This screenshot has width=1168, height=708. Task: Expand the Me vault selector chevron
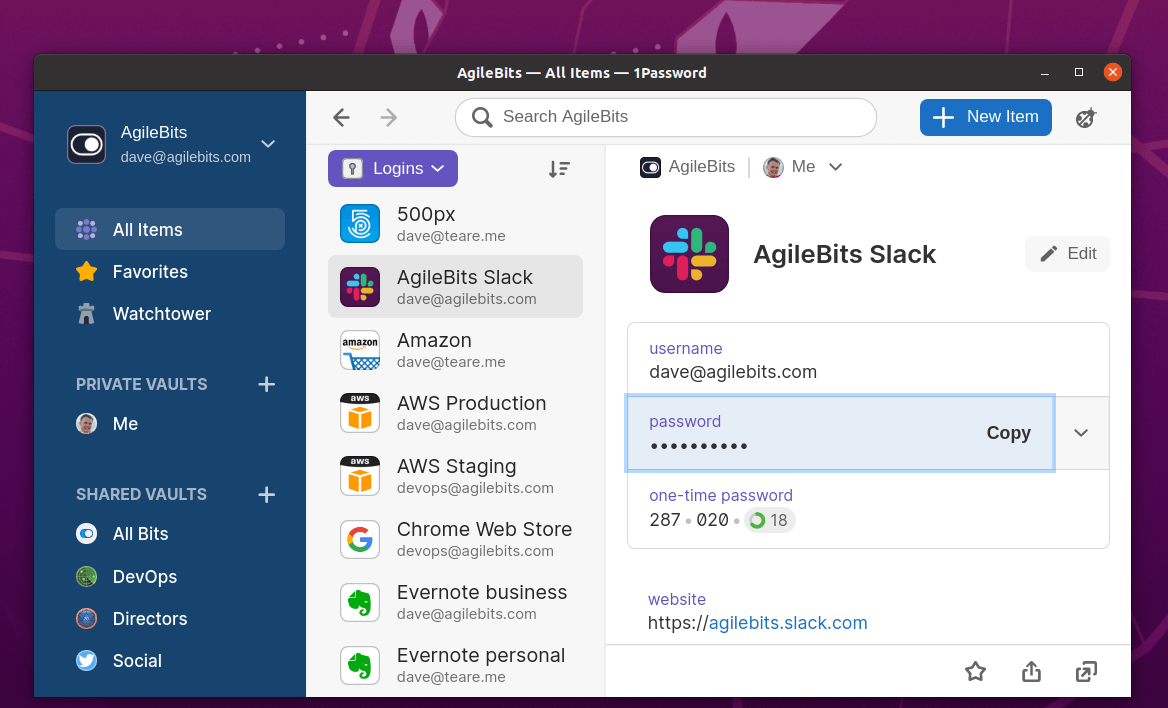tap(835, 167)
